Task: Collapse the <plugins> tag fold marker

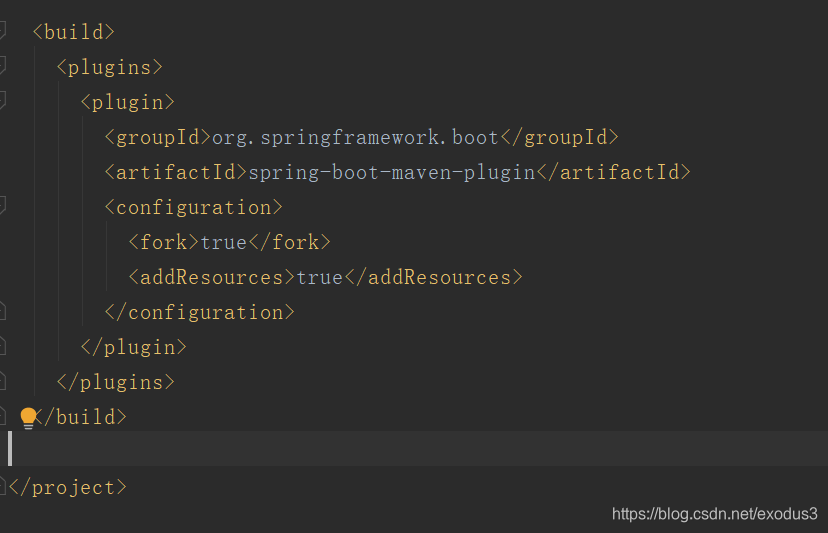Action: click(2, 66)
